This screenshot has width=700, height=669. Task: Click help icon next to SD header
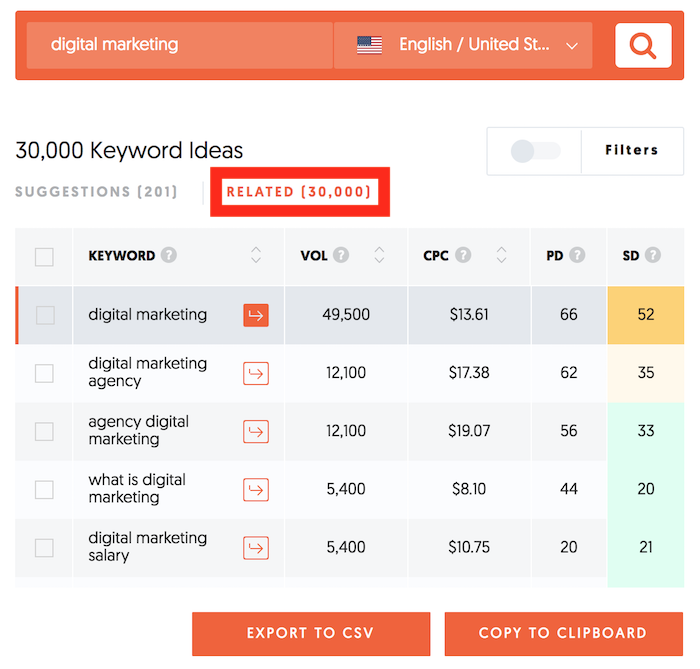[x=653, y=256]
